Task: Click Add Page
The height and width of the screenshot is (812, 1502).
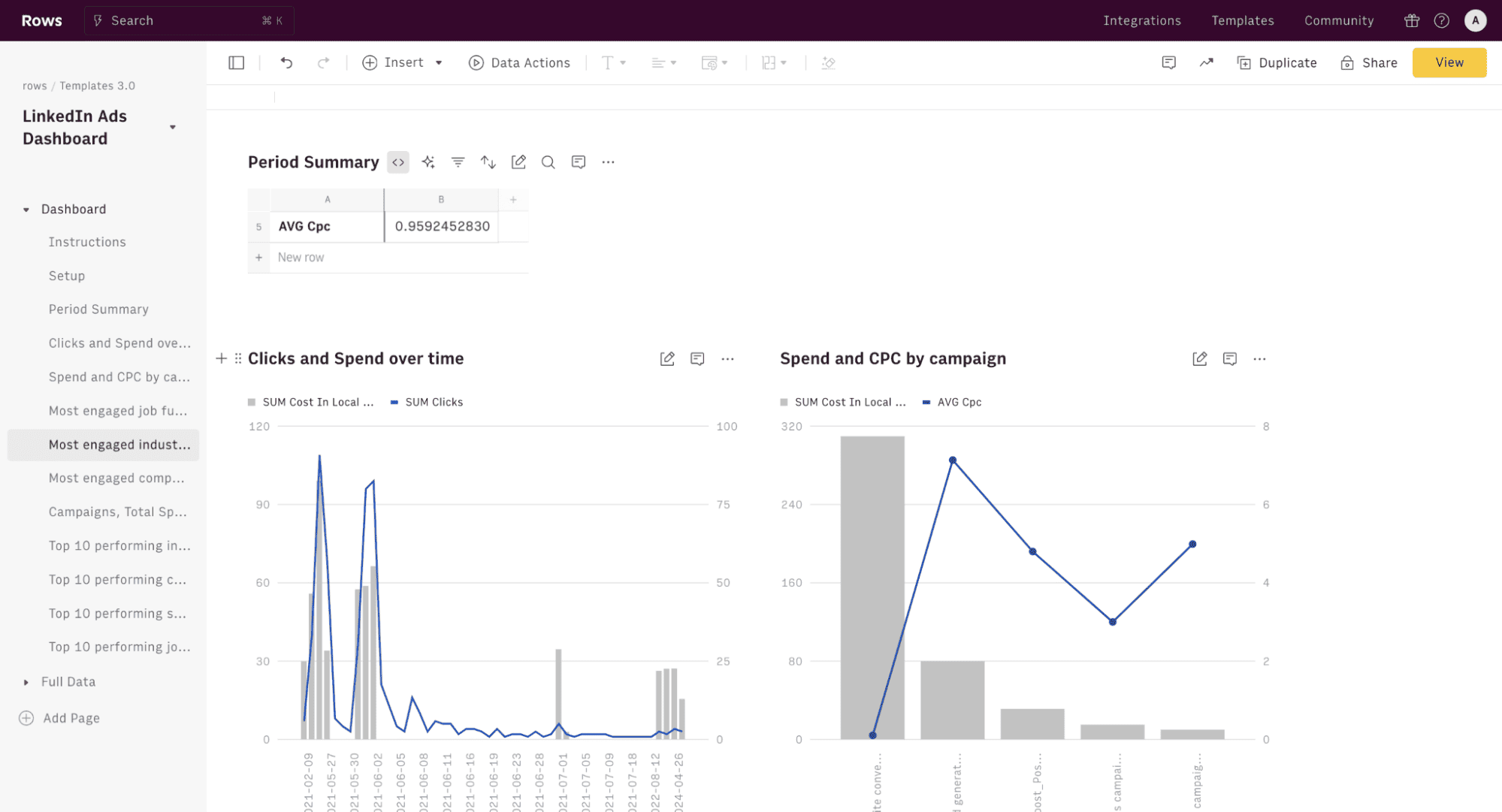Action: [x=59, y=718]
